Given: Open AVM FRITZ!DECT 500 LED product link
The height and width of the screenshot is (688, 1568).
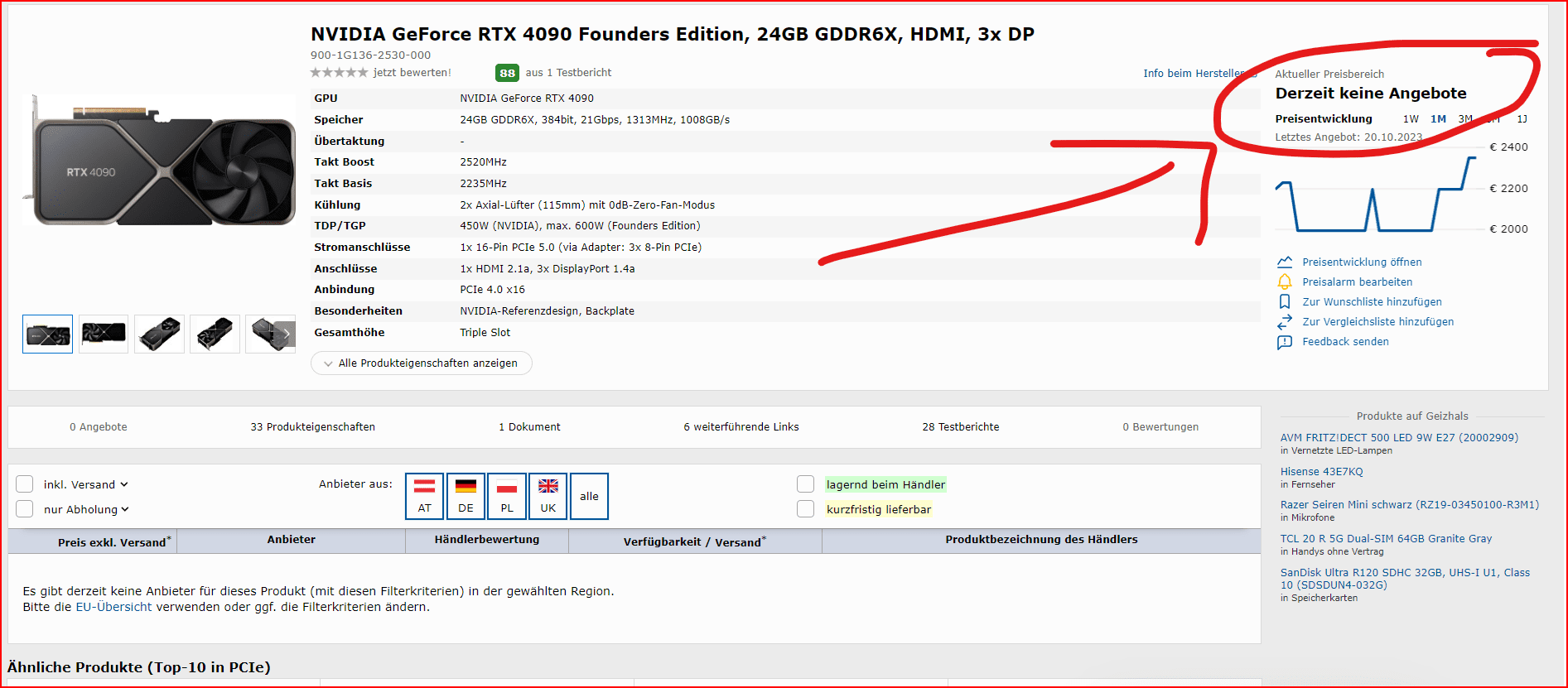Looking at the screenshot, I should tap(1399, 438).
